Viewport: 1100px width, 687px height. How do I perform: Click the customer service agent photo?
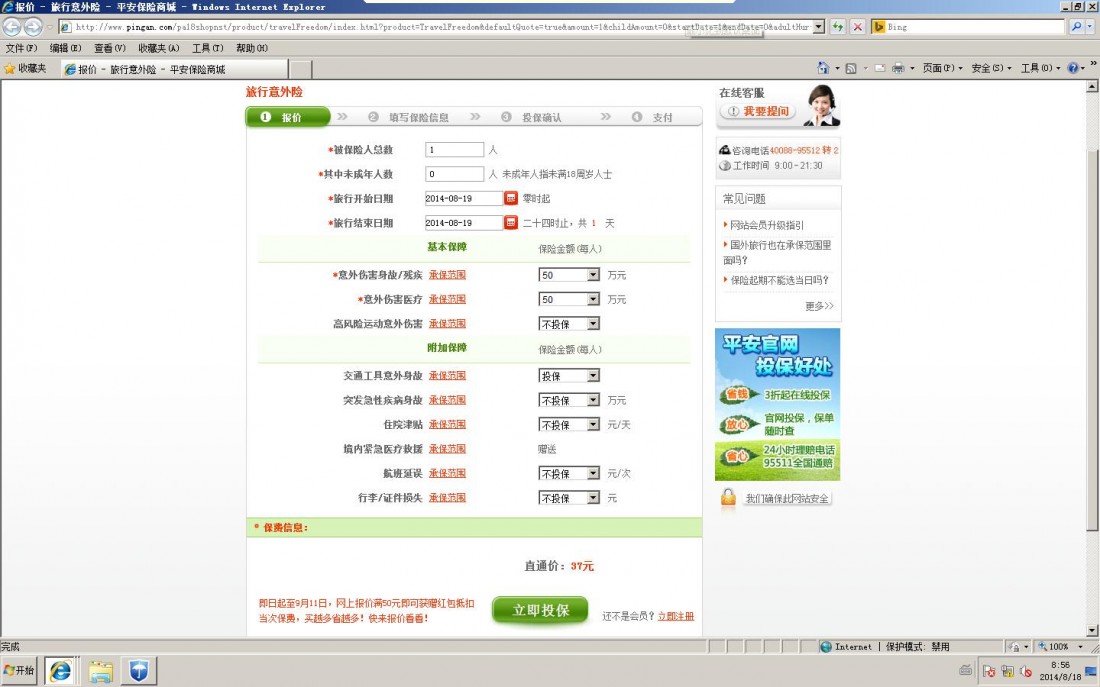point(821,105)
